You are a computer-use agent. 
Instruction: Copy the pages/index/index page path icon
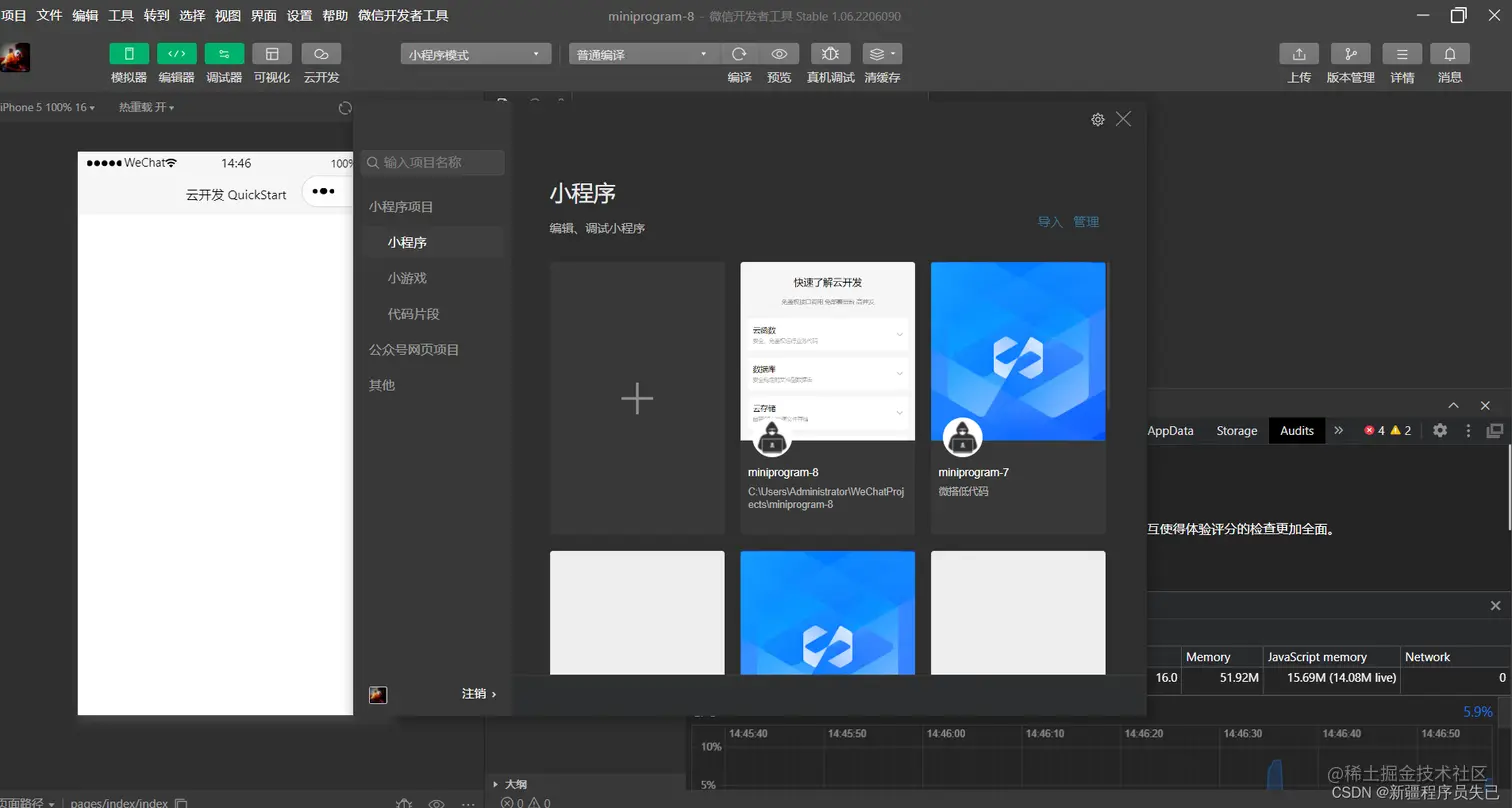(181, 803)
